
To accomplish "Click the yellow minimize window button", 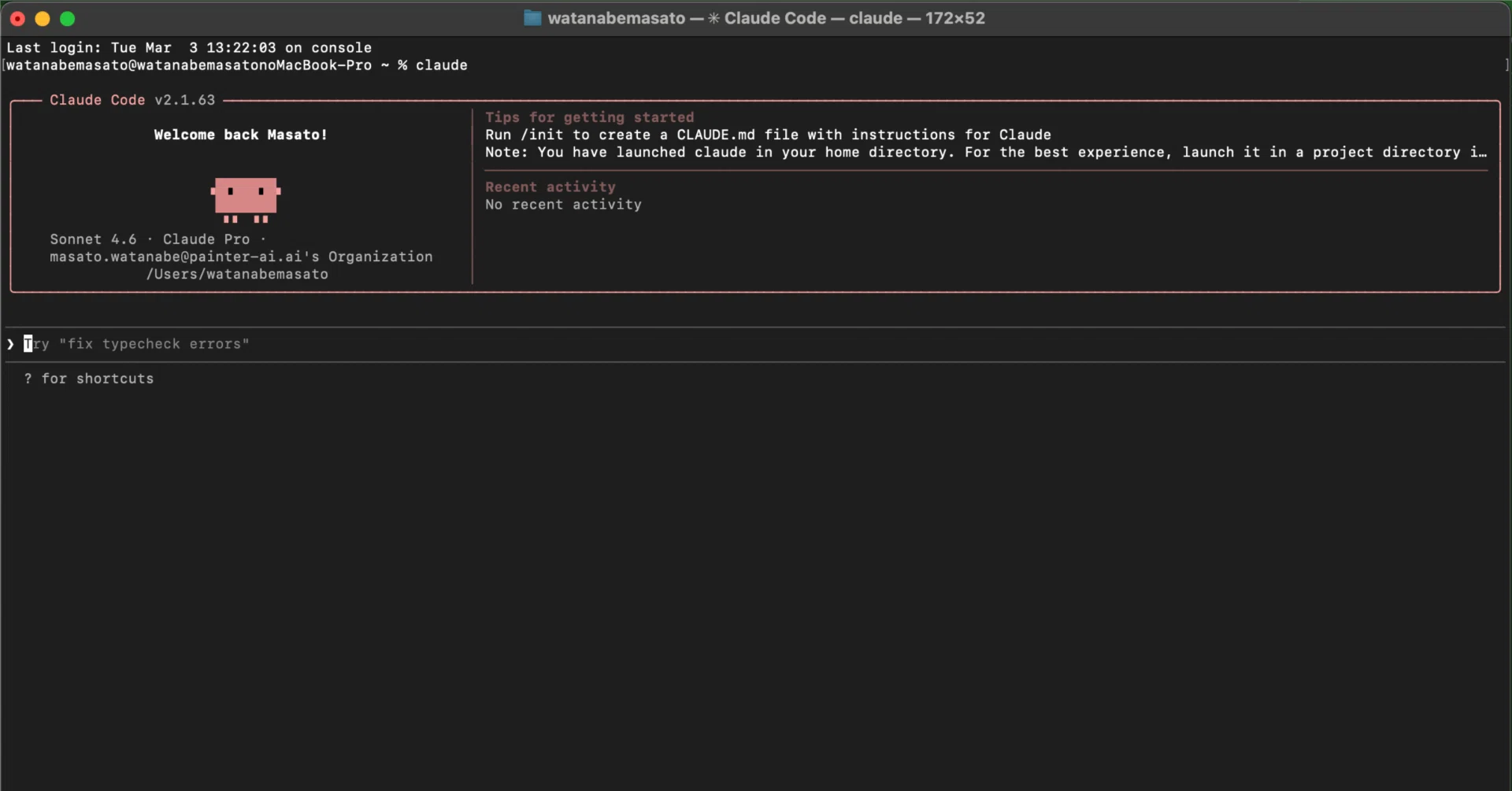I will coord(43,18).
